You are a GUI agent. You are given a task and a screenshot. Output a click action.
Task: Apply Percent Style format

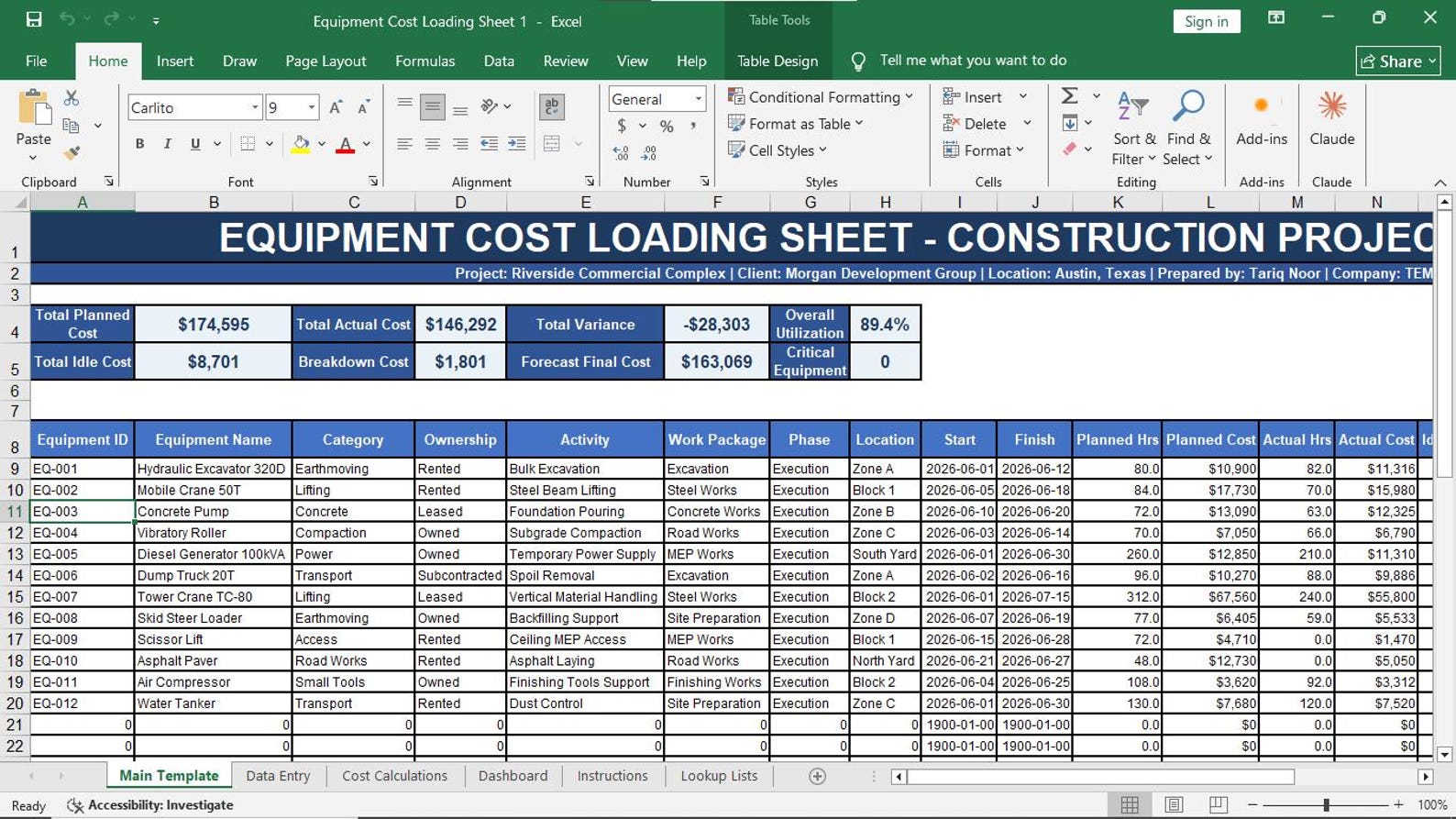(667, 127)
